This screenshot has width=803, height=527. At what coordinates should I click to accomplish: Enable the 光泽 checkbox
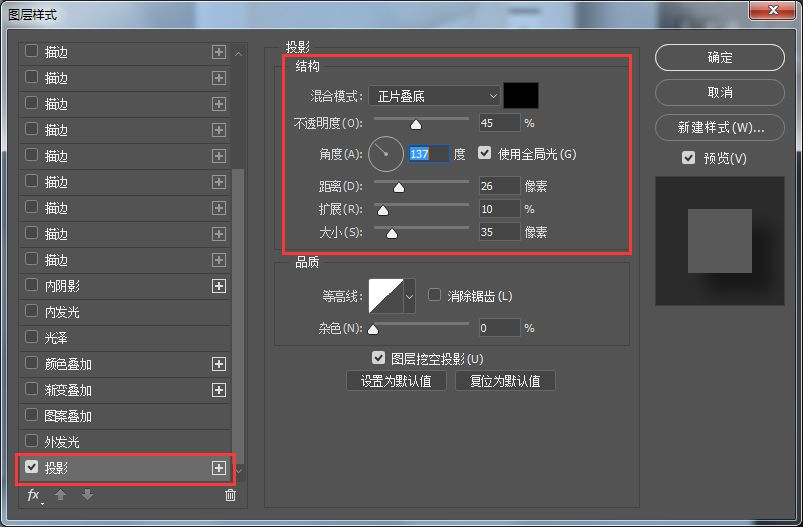click(x=32, y=337)
